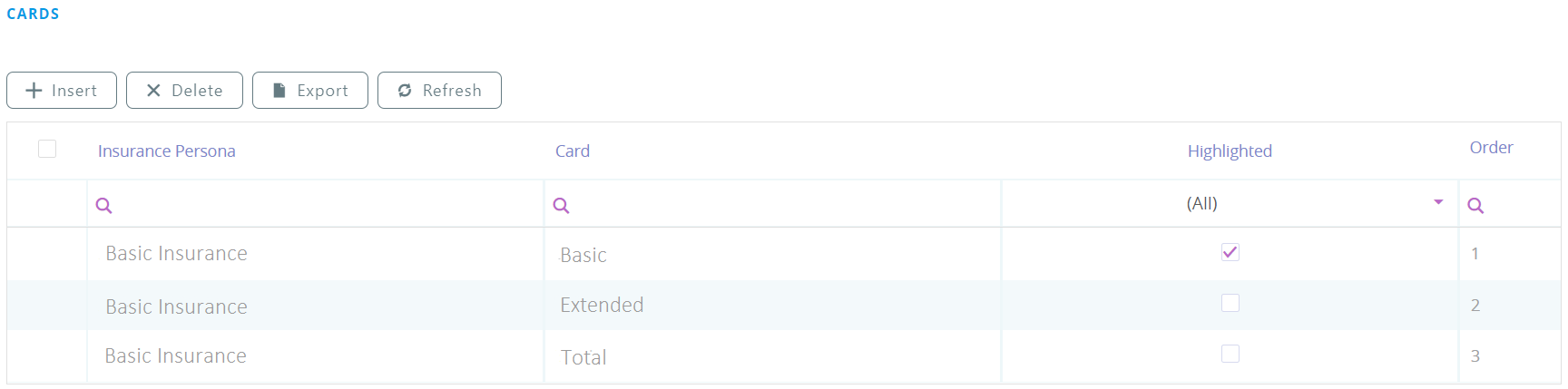This screenshot has height=389, width=1568.
Task: Check Highlighted for the Extended card
Action: tap(1230, 303)
